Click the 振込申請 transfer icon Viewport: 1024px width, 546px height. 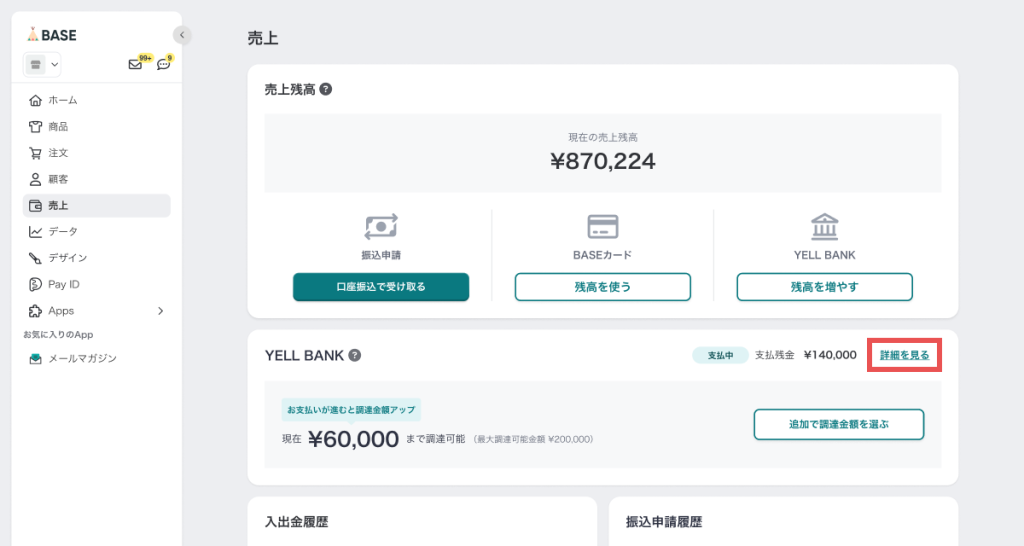coord(381,226)
